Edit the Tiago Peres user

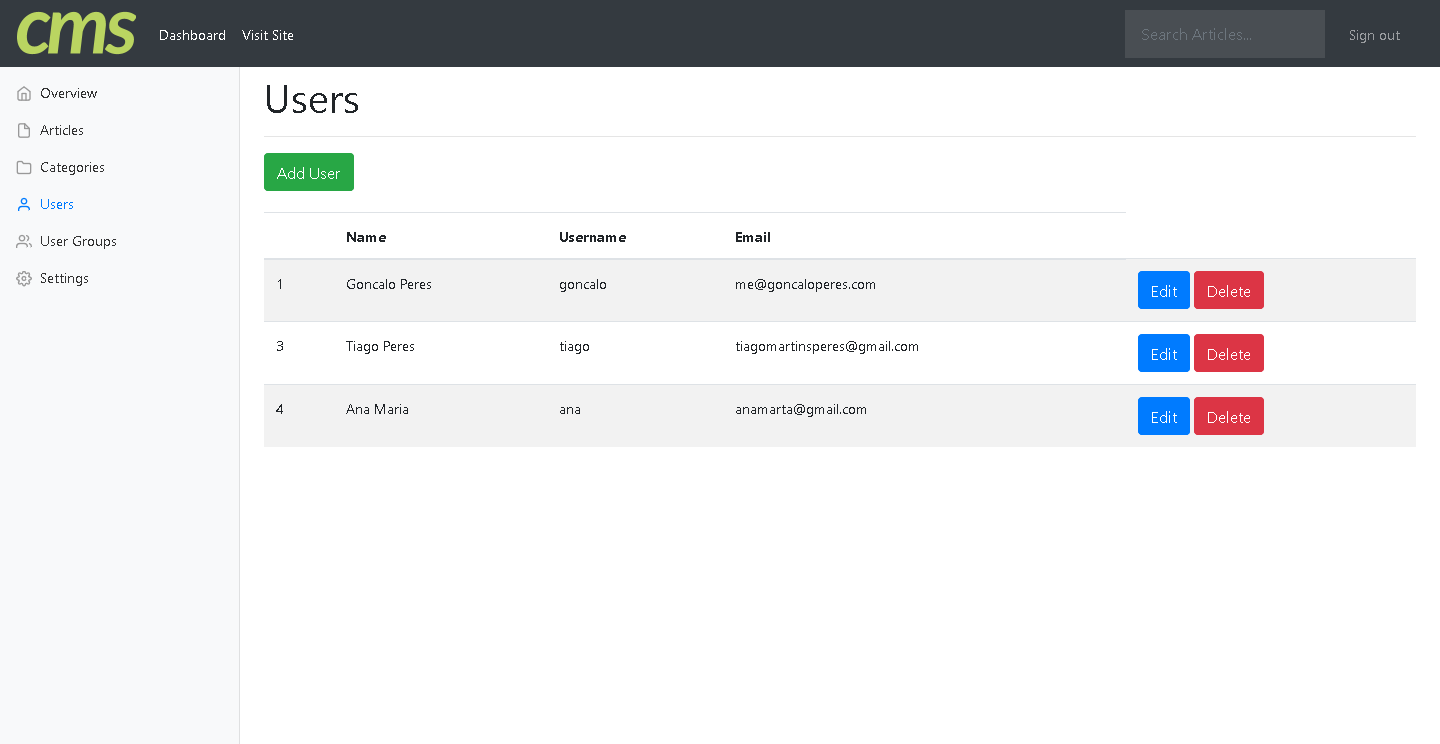pyautogui.click(x=1163, y=354)
